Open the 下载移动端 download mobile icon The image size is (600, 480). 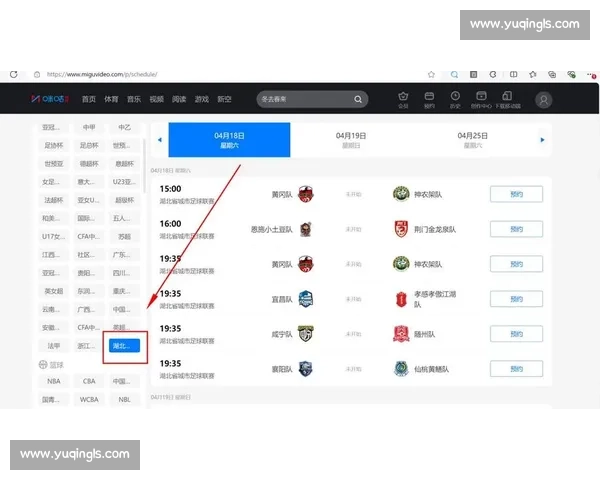click(x=508, y=100)
